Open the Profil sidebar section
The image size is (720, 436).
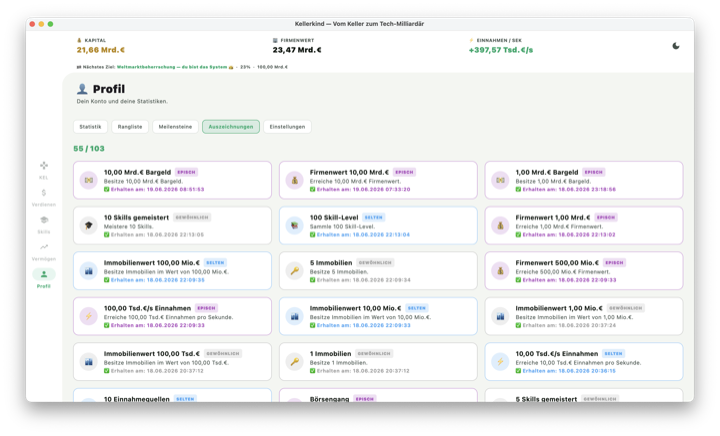tap(44, 279)
